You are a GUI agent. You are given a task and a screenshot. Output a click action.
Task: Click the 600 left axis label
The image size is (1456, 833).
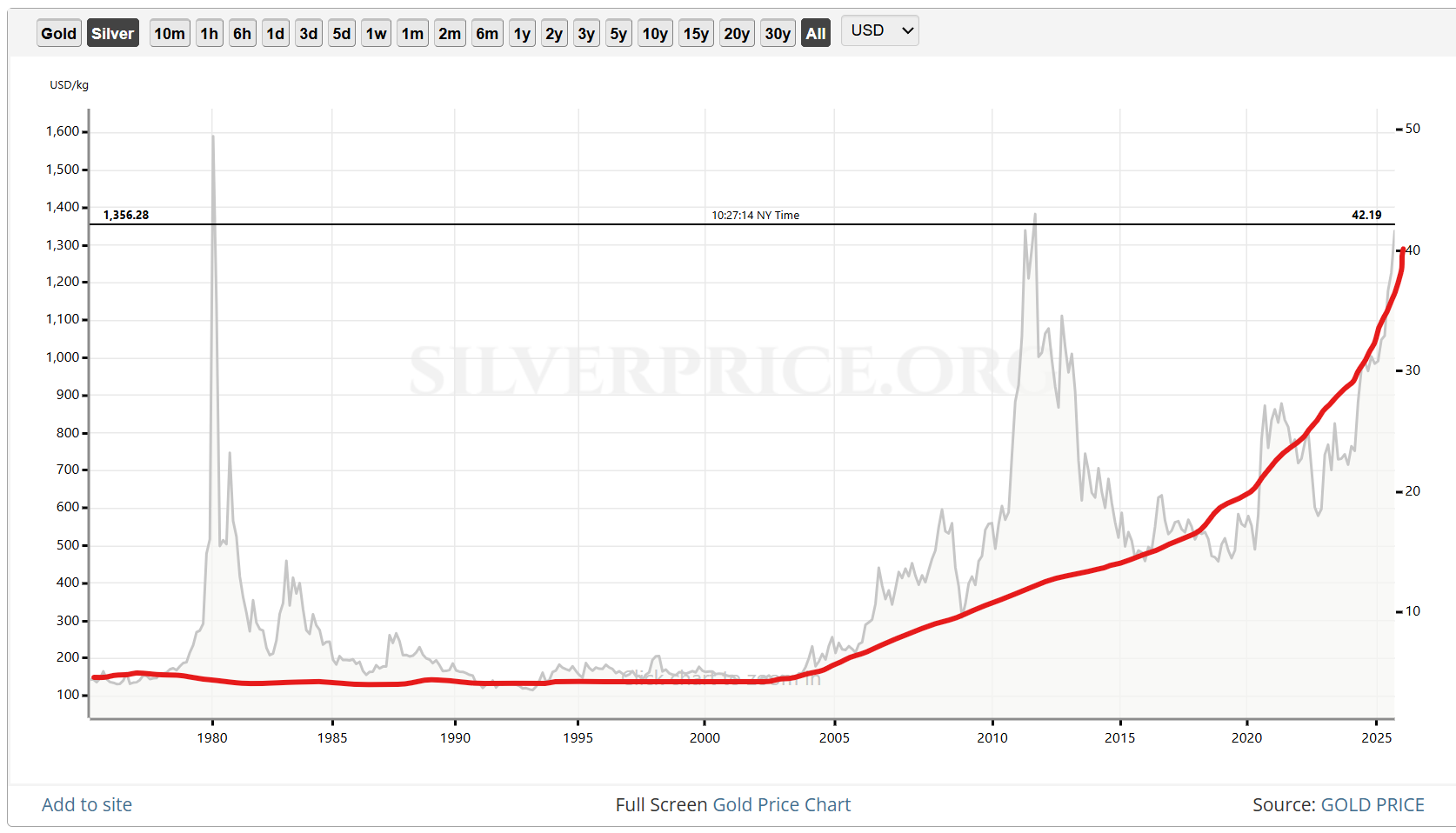point(68,507)
